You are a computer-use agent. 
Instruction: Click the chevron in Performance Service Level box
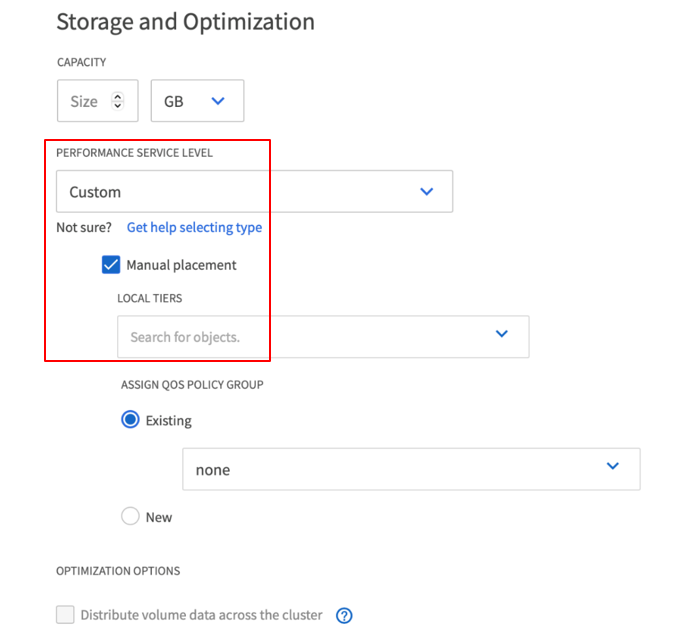[427, 191]
